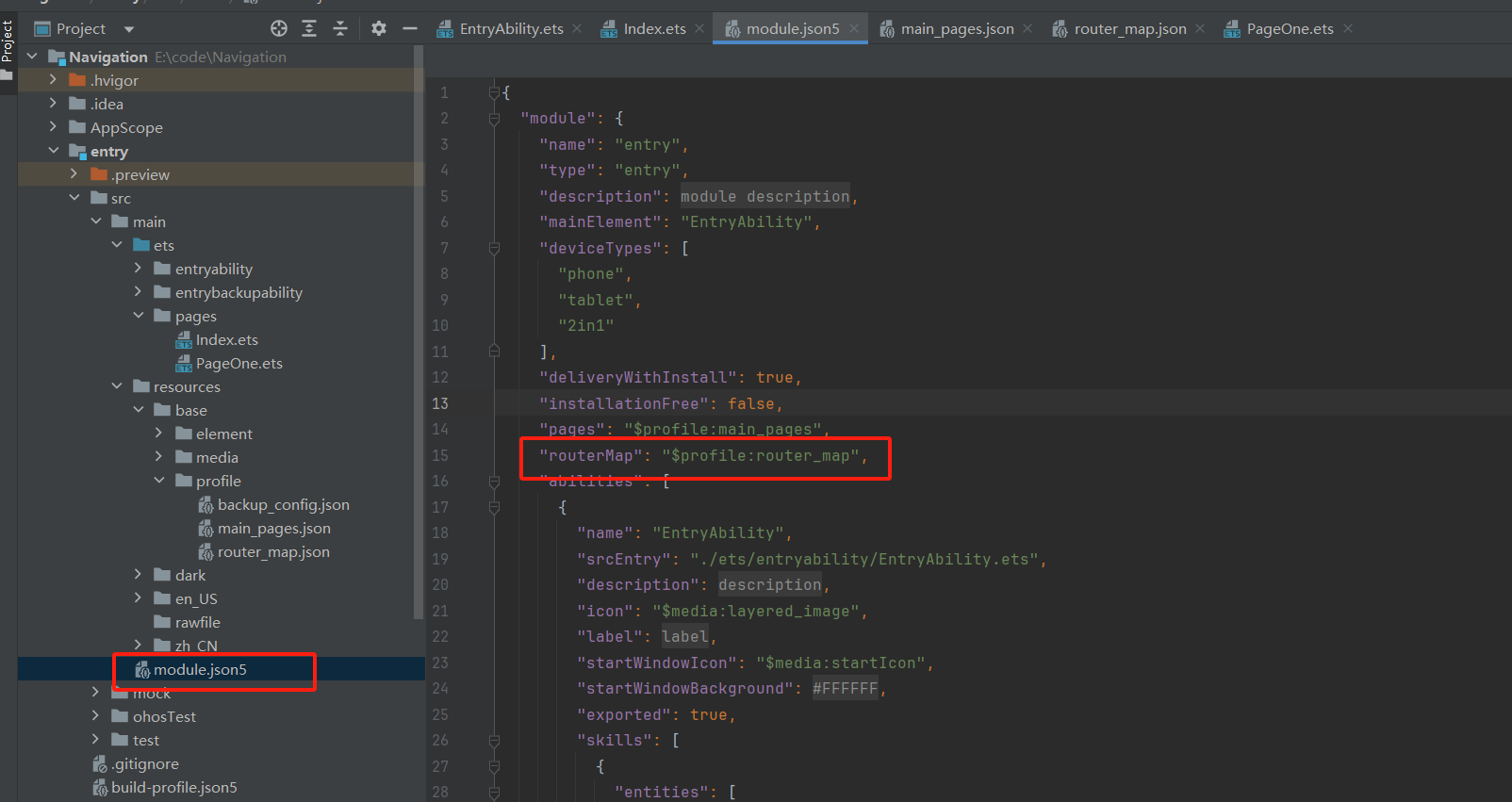Fold the root object at line 1
The height and width of the screenshot is (802, 1512).
point(494,92)
